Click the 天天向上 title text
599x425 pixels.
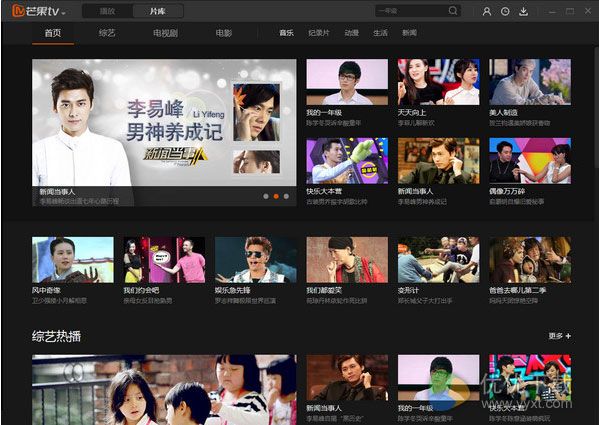(x=412, y=113)
